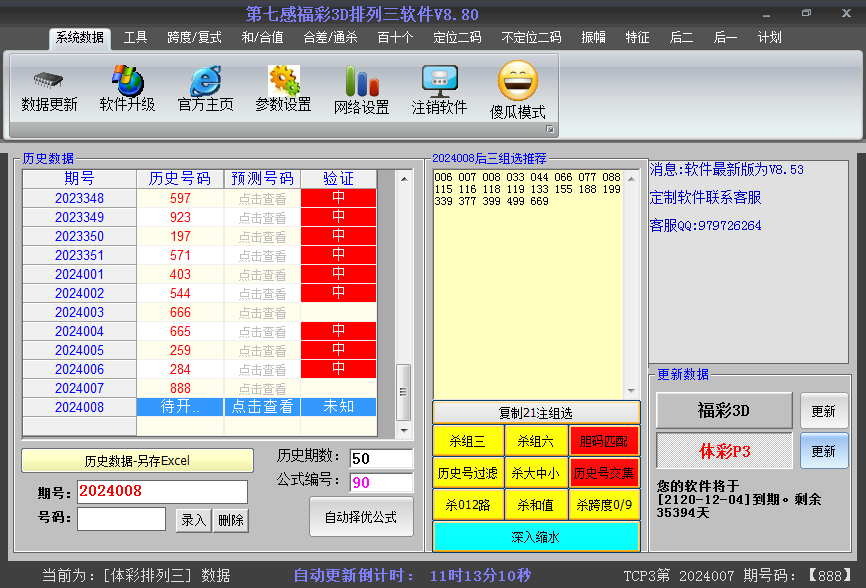This screenshot has height=588, width=866.
Task: Switch to 系统数据 tab
Action: click(x=80, y=38)
